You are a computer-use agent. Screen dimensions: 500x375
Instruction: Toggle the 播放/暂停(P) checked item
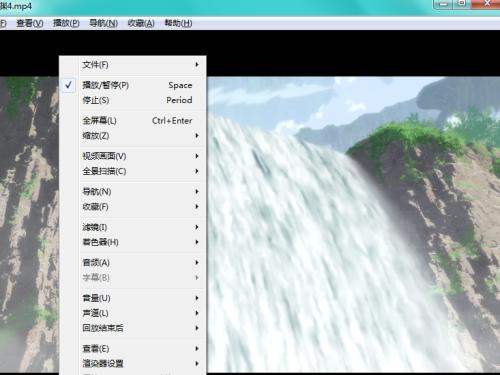tap(133, 85)
